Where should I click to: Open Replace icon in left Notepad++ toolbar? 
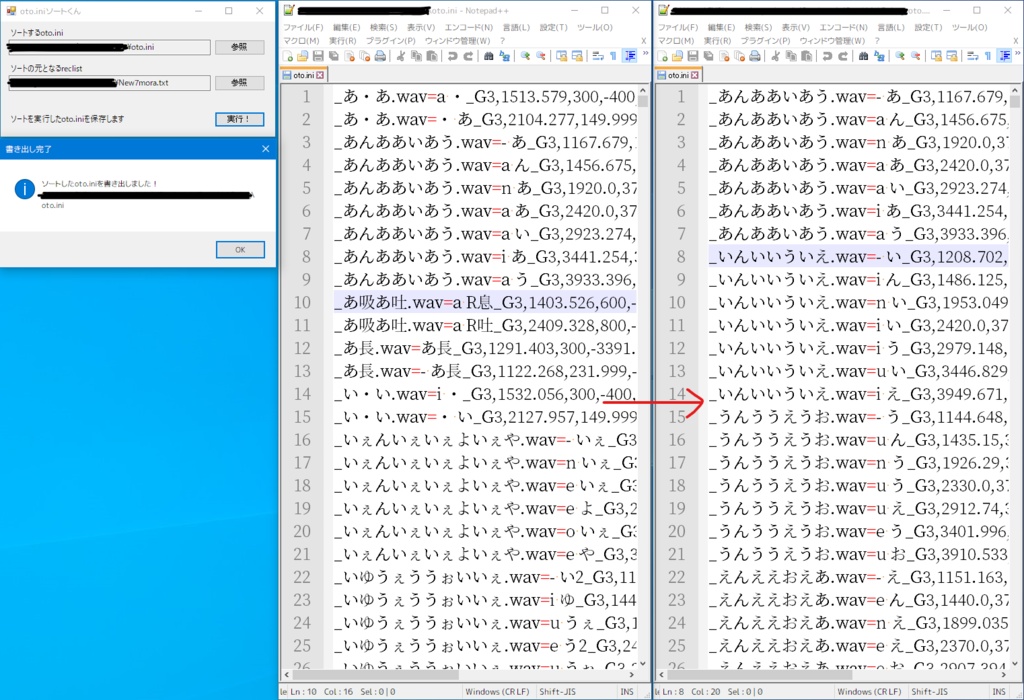(x=504, y=56)
